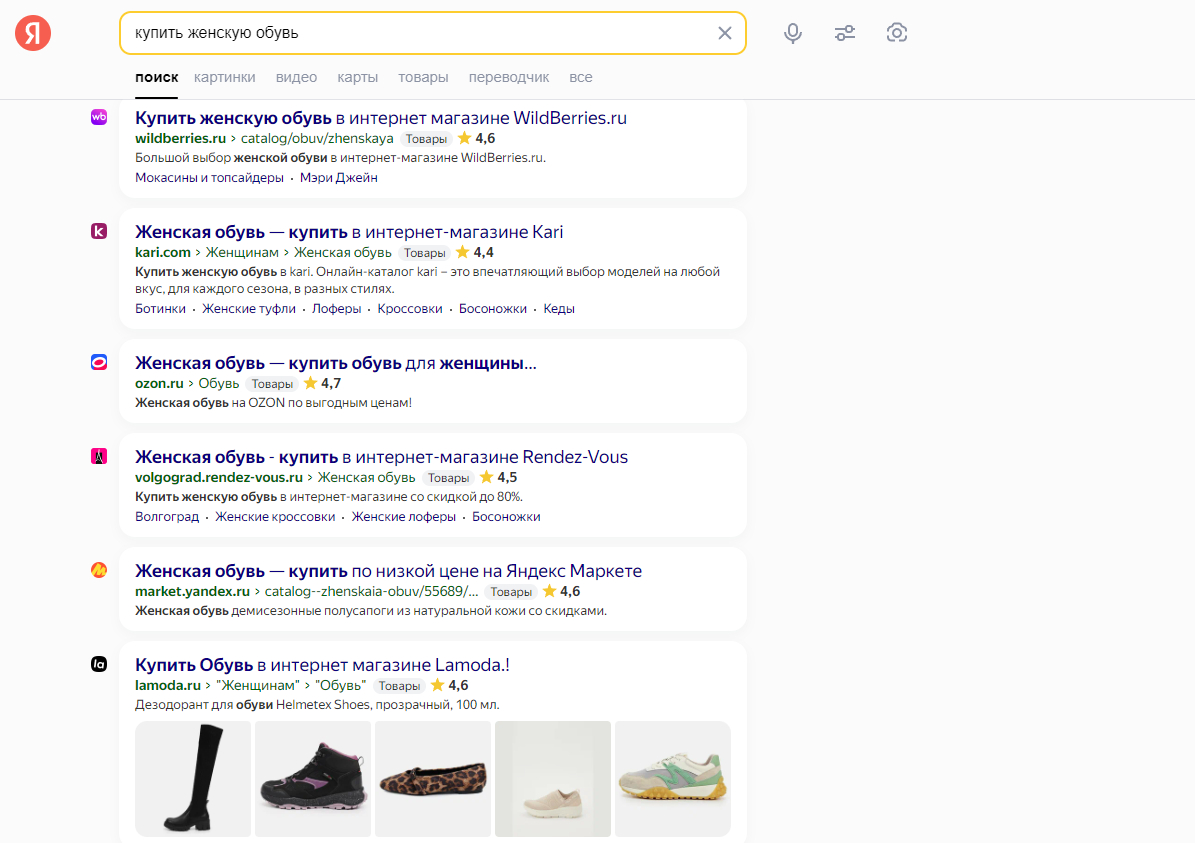Switch to the переводчик tab
Screen dimensions: 1195x843
[509, 77]
